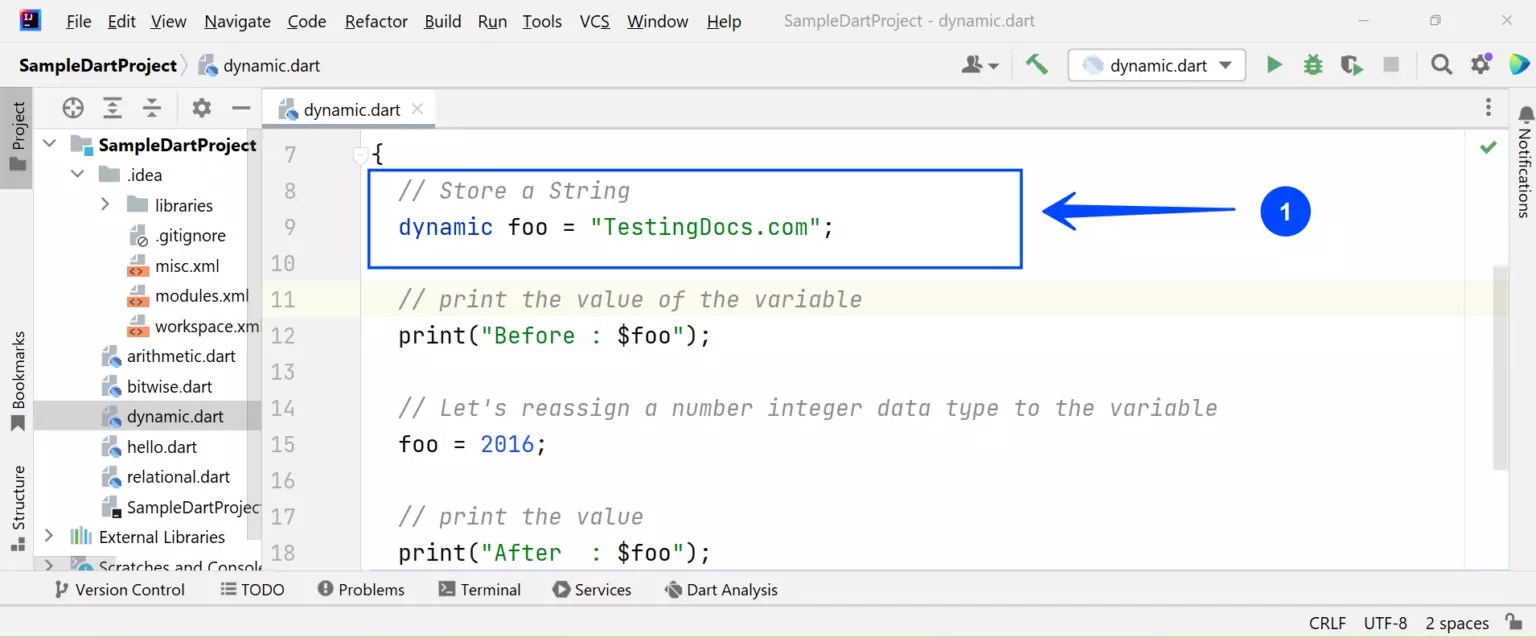
Task: Start debugging with the bug icon
Action: 1312,63
